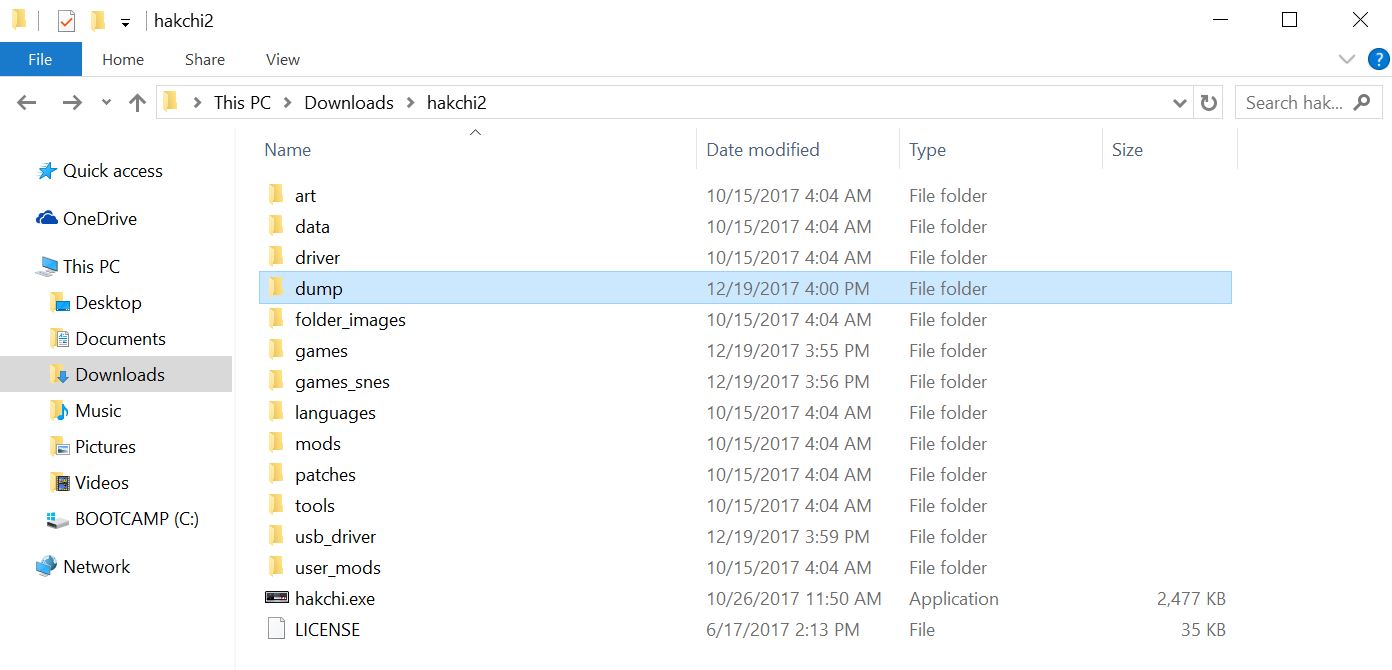Viewport: 1392px width, 670px height.
Task: Expand the ribbon with the chevron
Action: [1345, 59]
